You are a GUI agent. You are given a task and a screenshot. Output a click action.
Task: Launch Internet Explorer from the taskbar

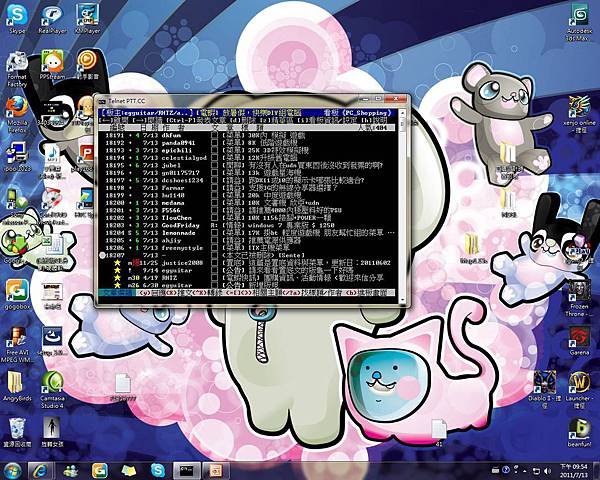coord(40,471)
